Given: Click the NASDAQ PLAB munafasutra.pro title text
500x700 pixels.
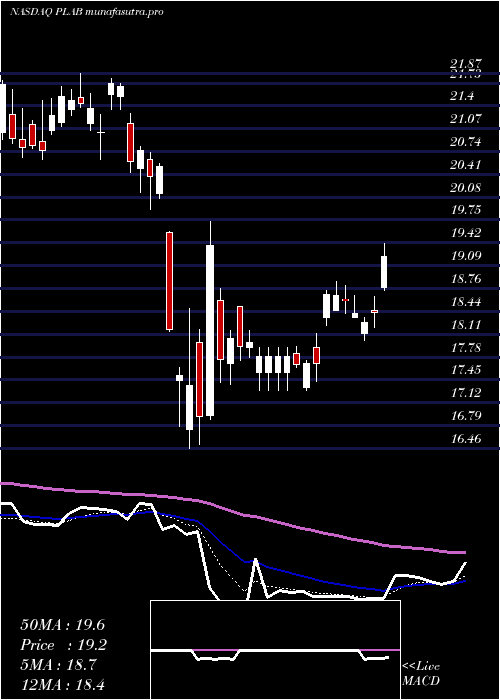Looking at the screenshot, I should coord(87,12).
